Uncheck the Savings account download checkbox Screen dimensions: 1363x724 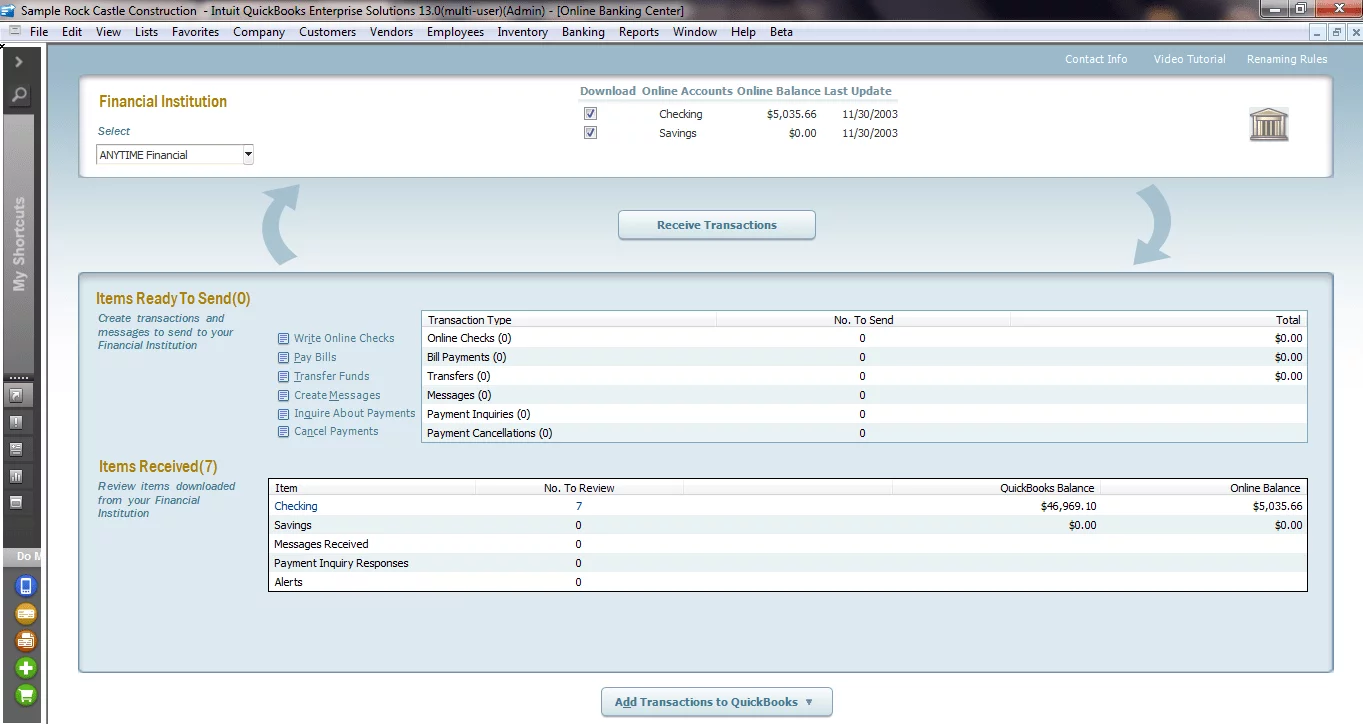590,132
